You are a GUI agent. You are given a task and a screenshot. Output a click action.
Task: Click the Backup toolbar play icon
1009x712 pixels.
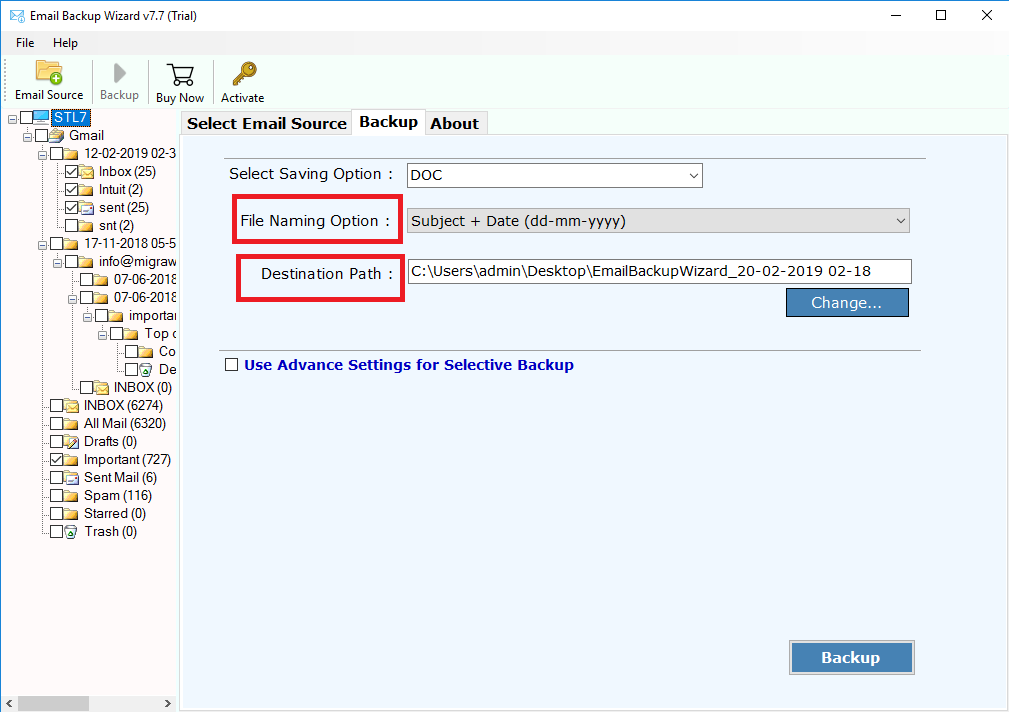tap(119, 73)
